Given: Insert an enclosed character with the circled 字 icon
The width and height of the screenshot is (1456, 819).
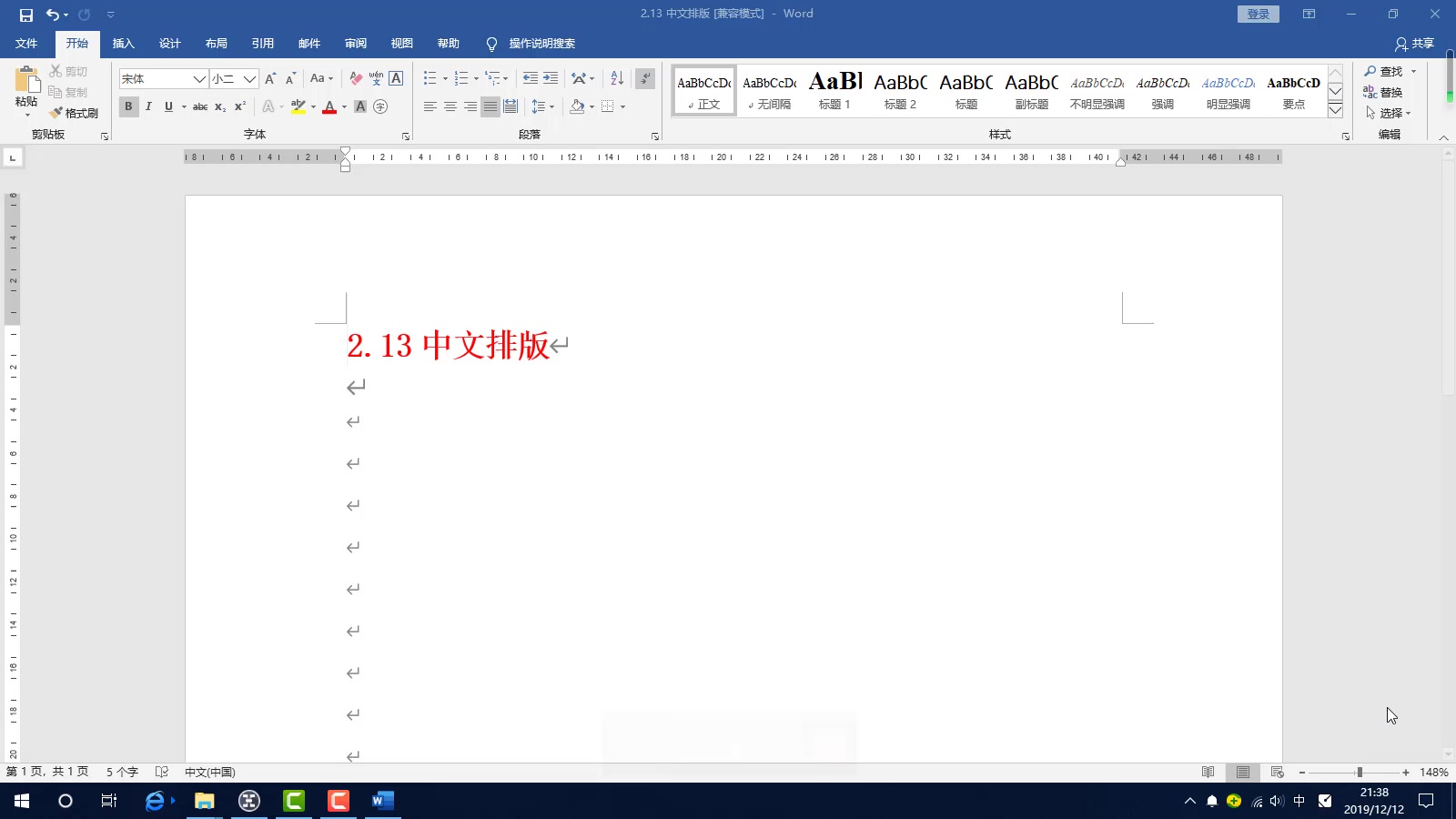Looking at the screenshot, I should 380,106.
